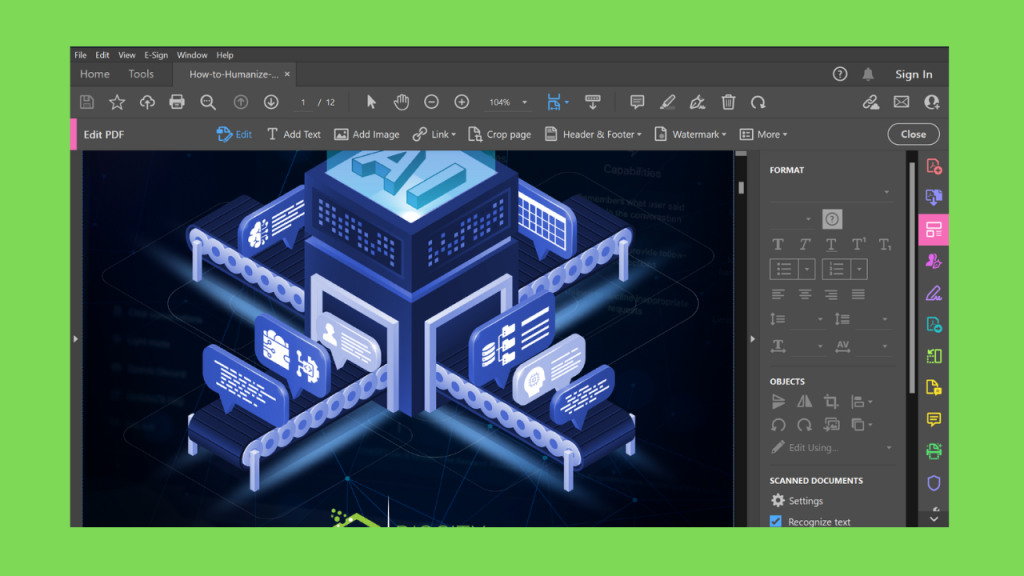Go to next page arrow
The width and height of the screenshot is (1024, 576).
tap(271, 102)
